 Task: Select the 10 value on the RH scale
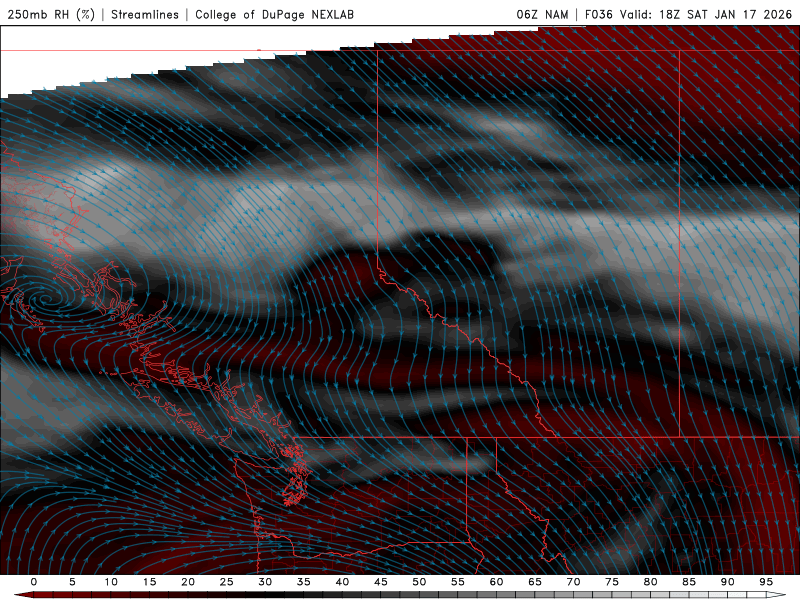tap(111, 582)
